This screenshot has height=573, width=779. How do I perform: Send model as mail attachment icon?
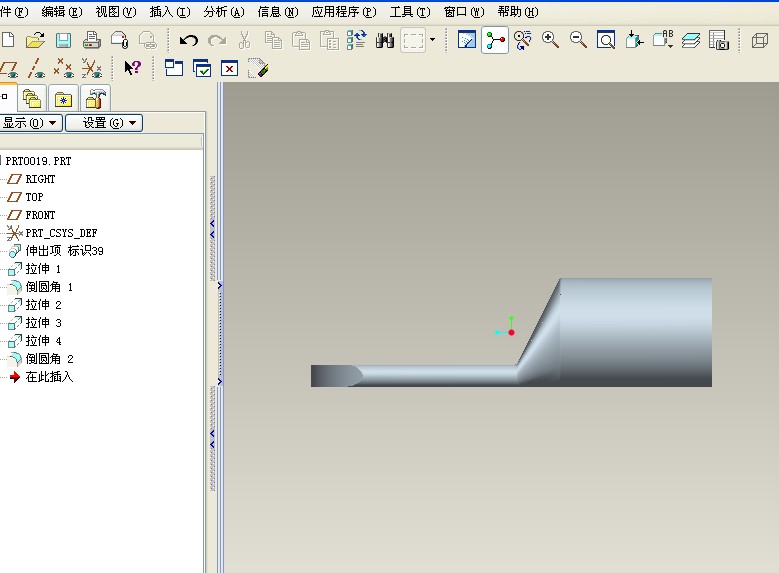click(x=120, y=40)
